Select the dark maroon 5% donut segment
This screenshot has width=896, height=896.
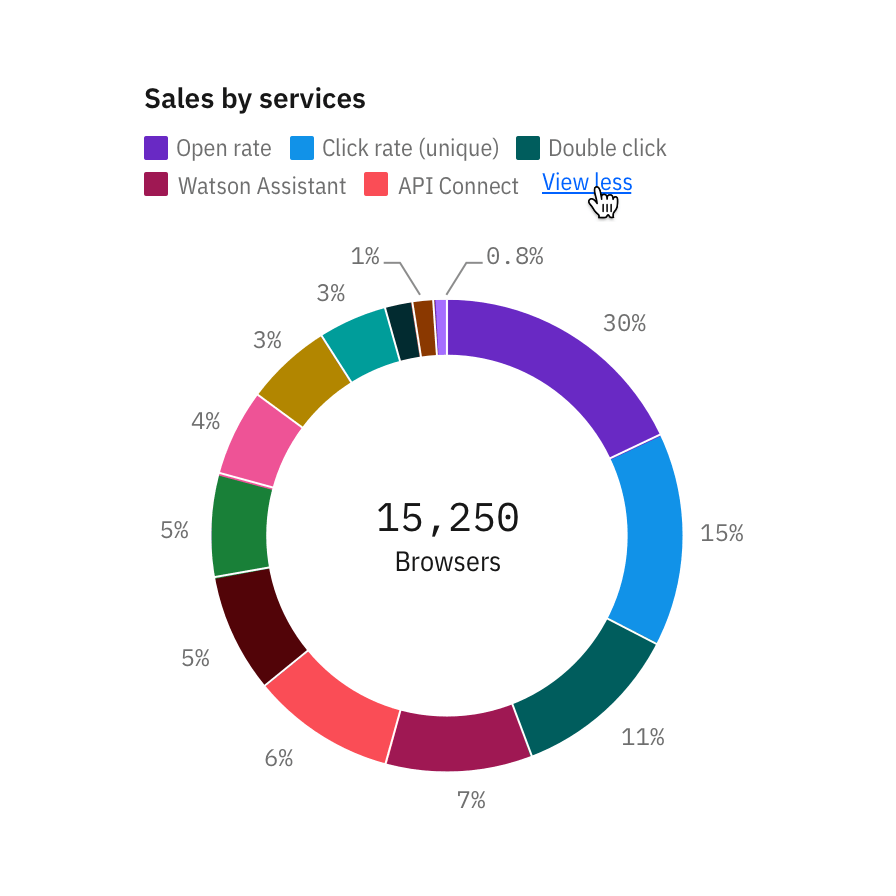(258, 623)
